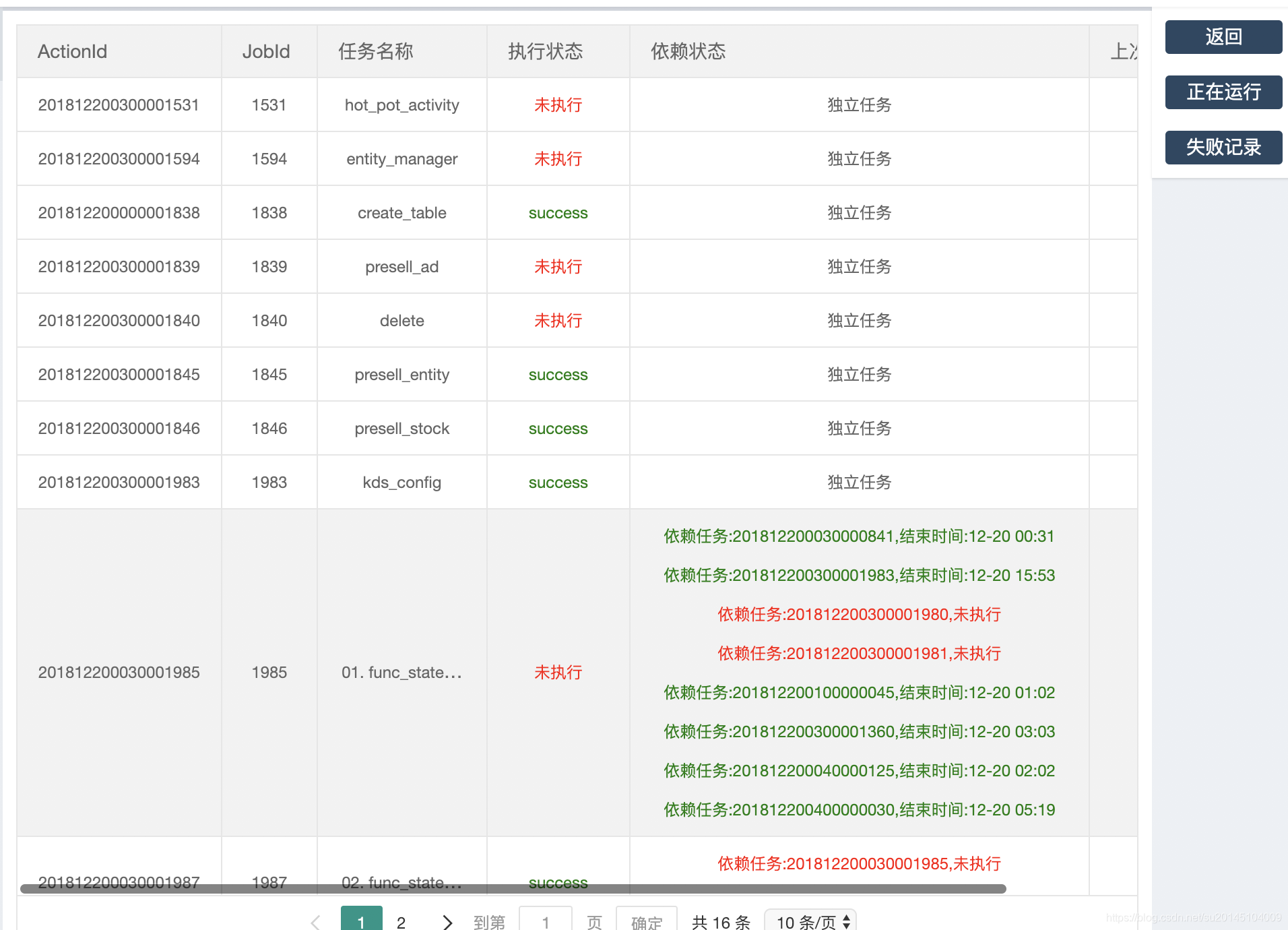This screenshot has height=930, width=1288.
Task: Select ActionId 201812200300001840 cell
Action: click(119, 321)
